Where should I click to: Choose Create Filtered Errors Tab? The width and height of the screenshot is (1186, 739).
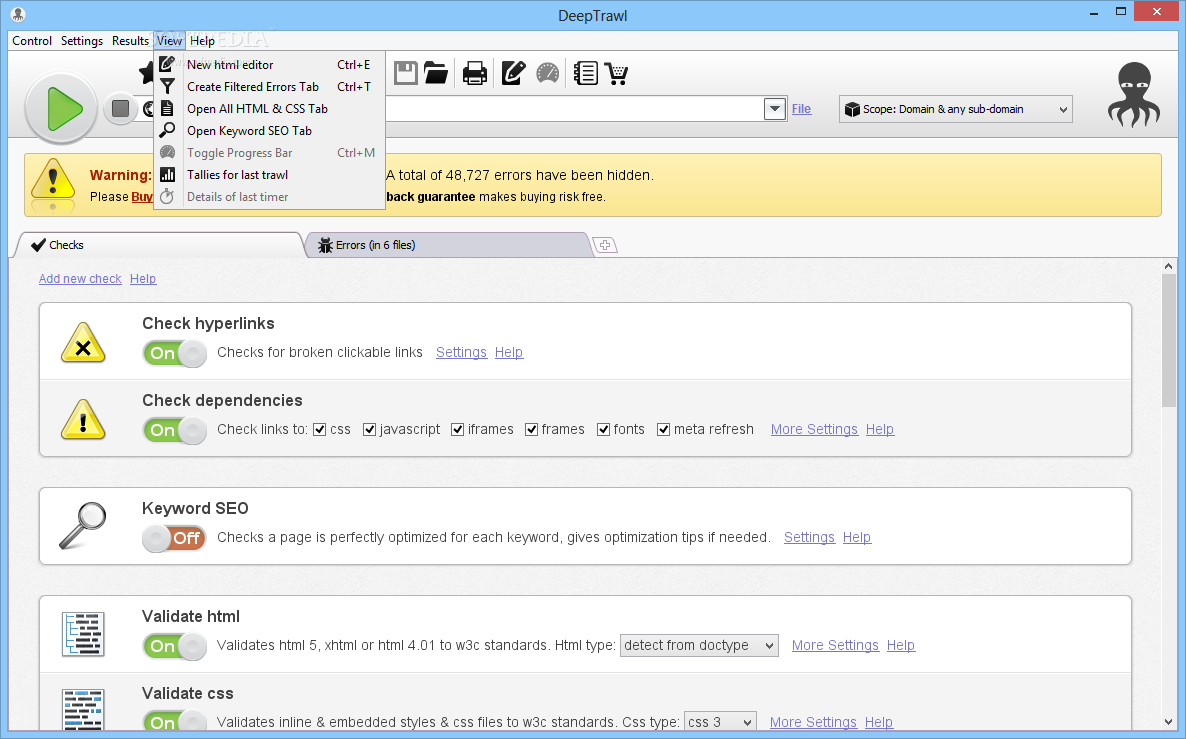[269, 87]
